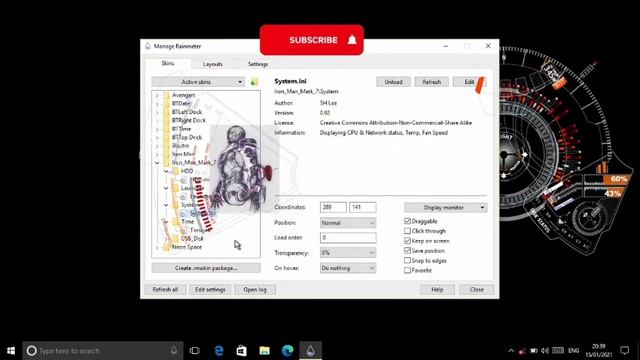Click the Refresh button
This screenshot has width=640, height=360.
[431, 82]
